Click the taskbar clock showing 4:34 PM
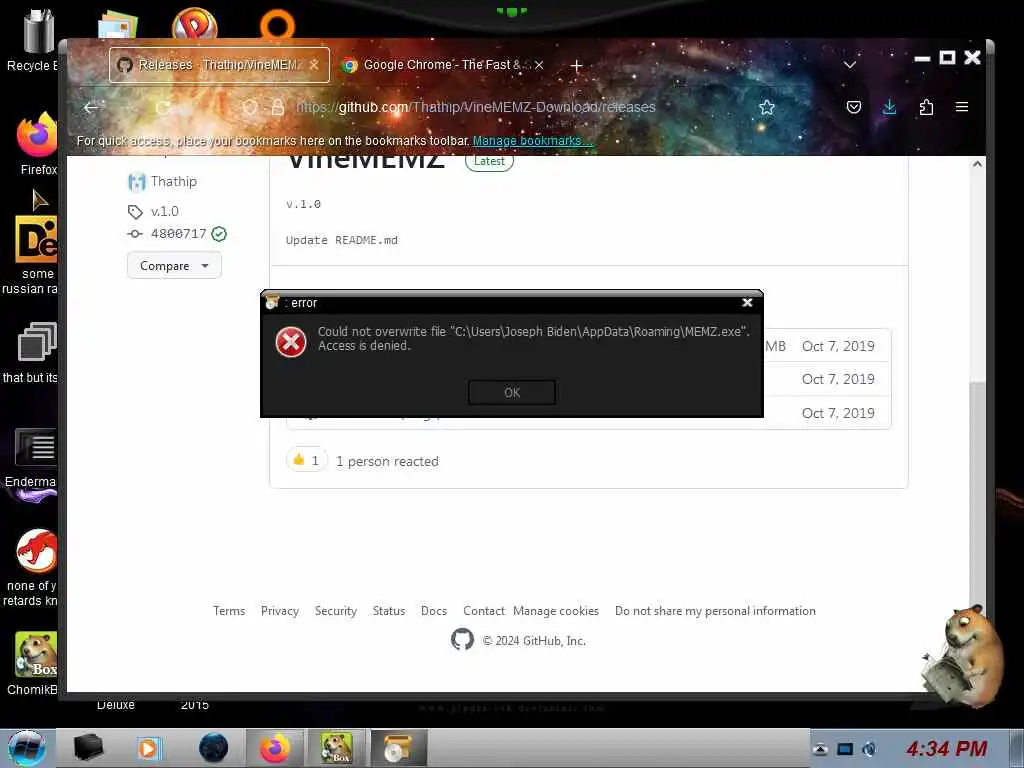Viewport: 1024px width, 768px height. (x=946, y=748)
